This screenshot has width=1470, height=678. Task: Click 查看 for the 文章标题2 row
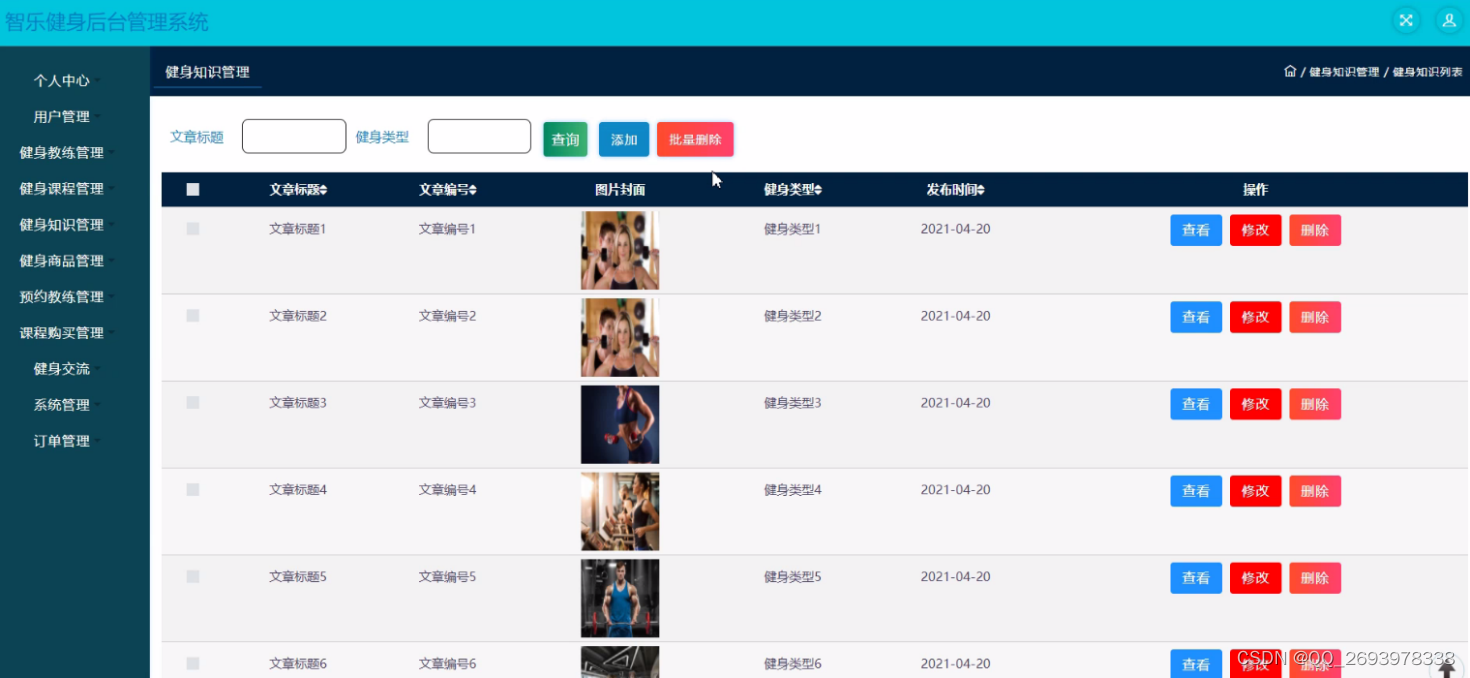point(1196,317)
